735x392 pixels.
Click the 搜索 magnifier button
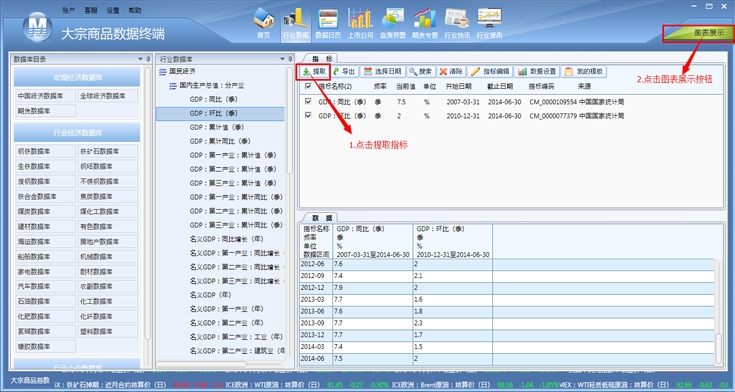[420, 71]
